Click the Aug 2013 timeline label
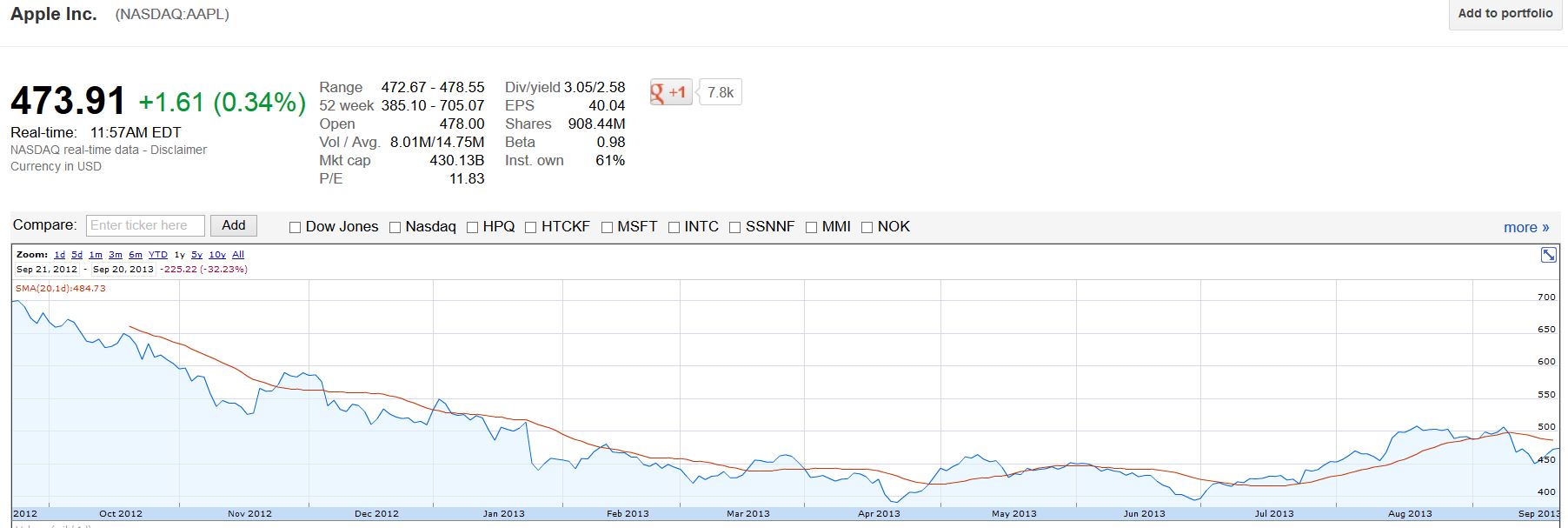The image size is (1568, 528). 1410,513
